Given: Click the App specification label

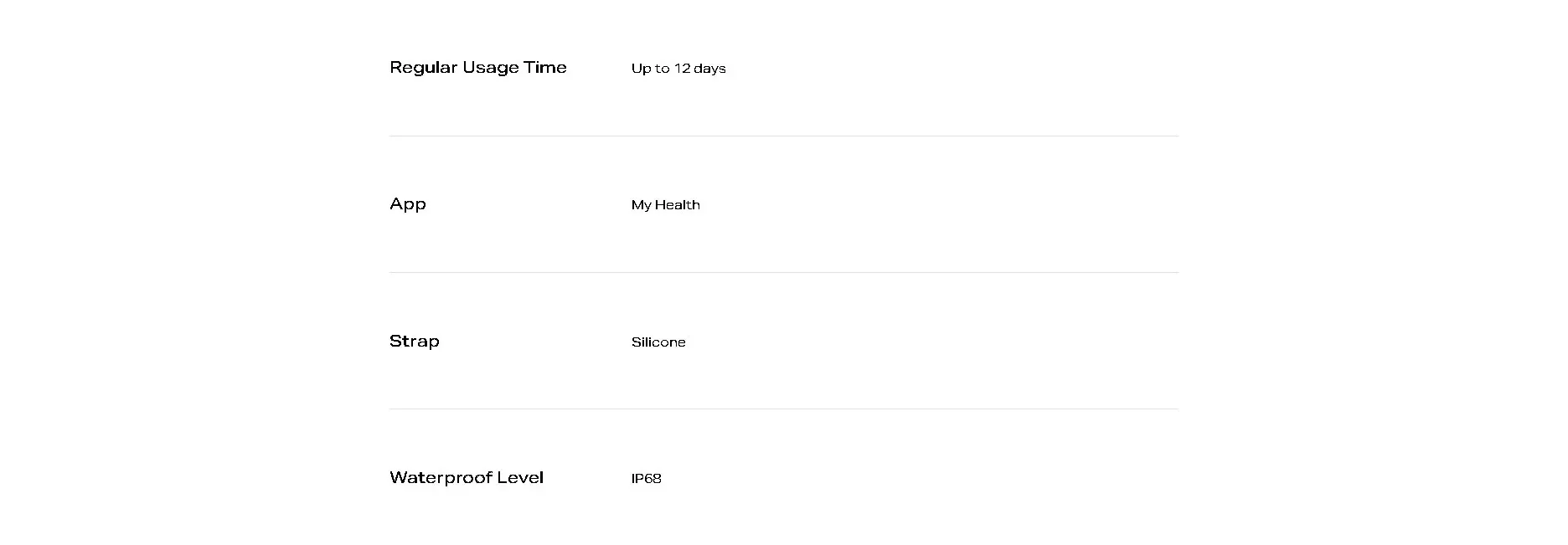Looking at the screenshot, I should (408, 205).
